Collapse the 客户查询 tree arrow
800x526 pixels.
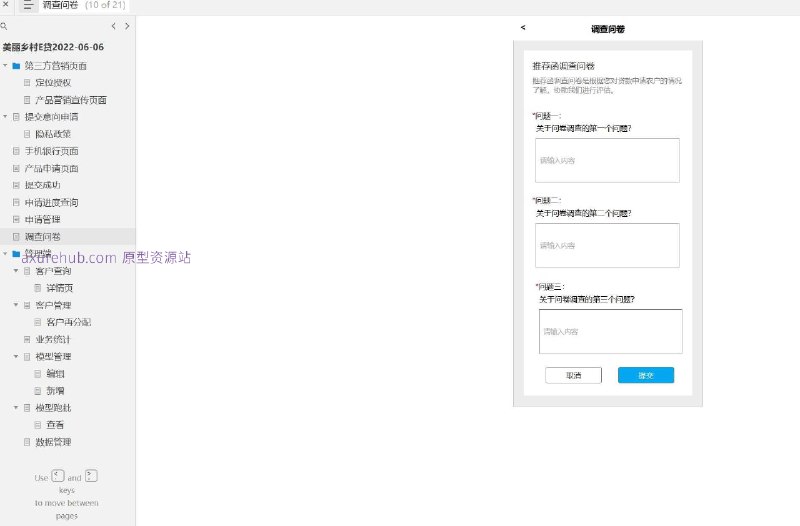pos(16,270)
